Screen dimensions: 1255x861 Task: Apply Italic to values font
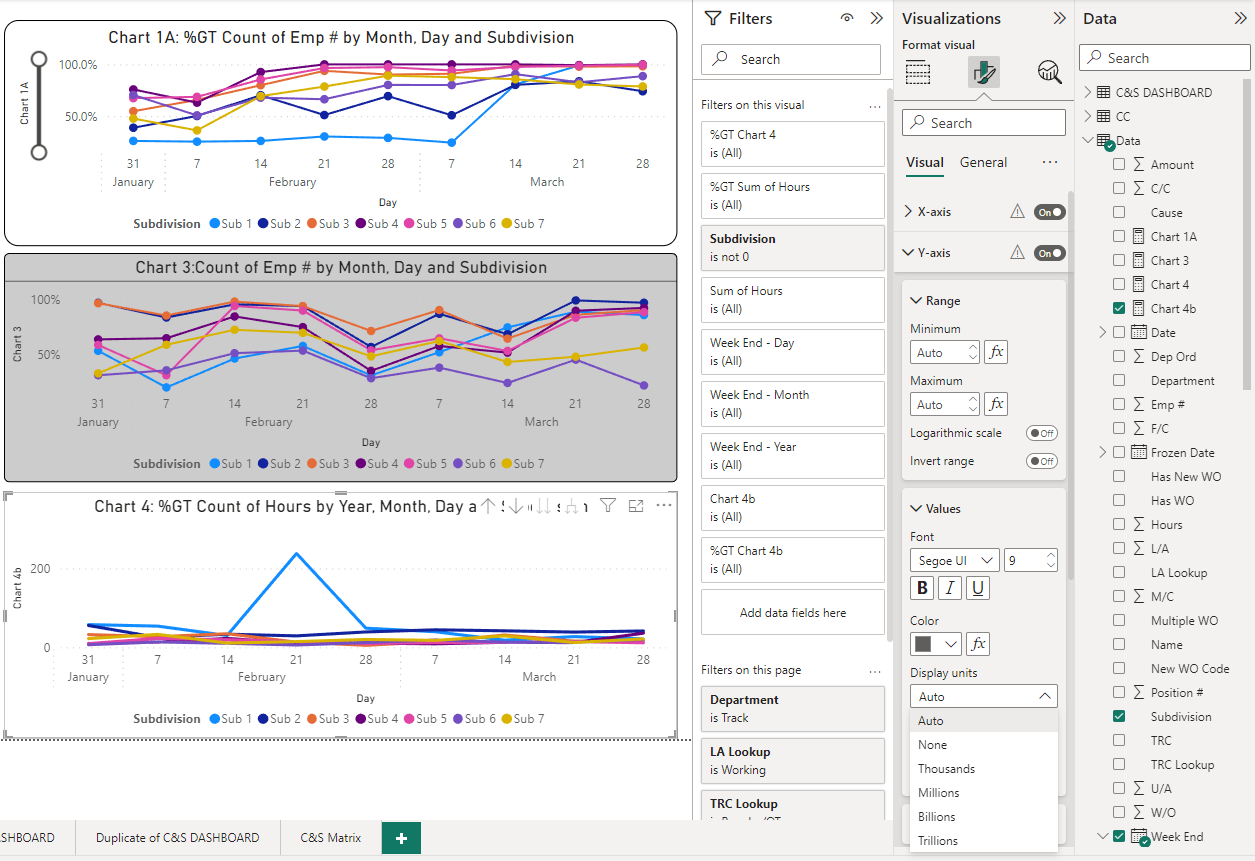[x=950, y=588]
